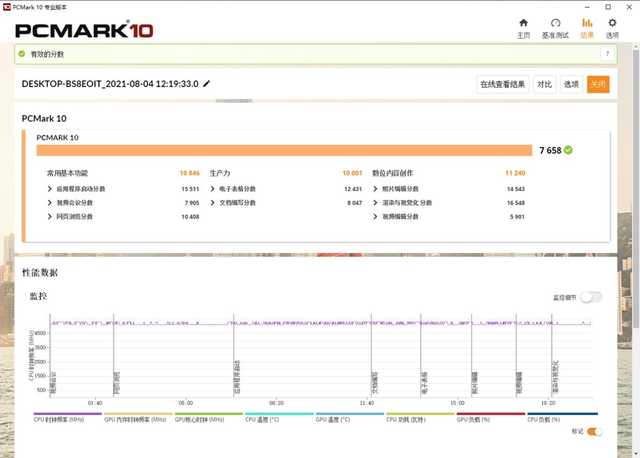Viewport: 640px width, 458px height.
Task: Go to the Home (主页) icon
Action: point(523,23)
